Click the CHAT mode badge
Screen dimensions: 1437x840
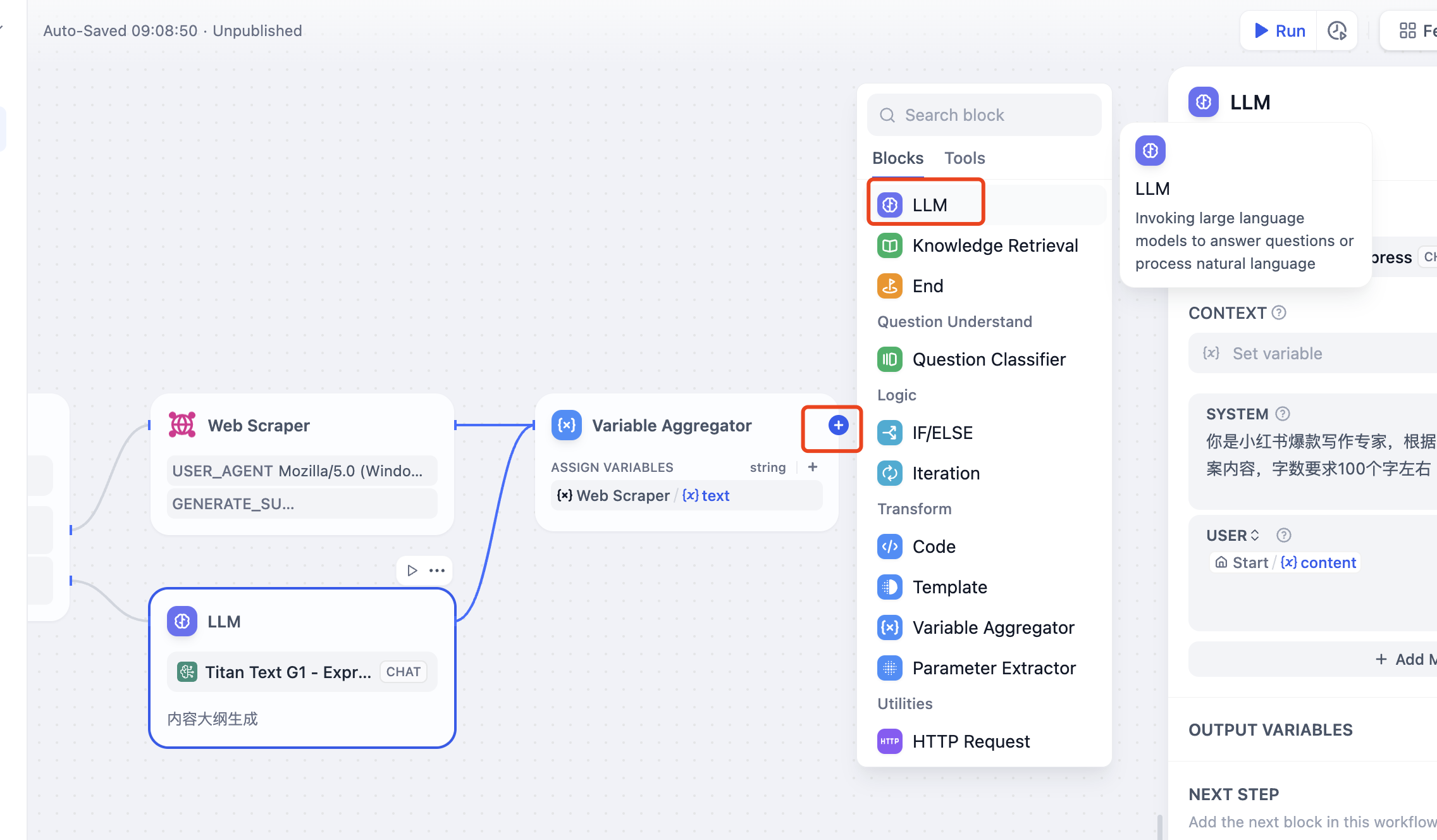coord(403,672)
